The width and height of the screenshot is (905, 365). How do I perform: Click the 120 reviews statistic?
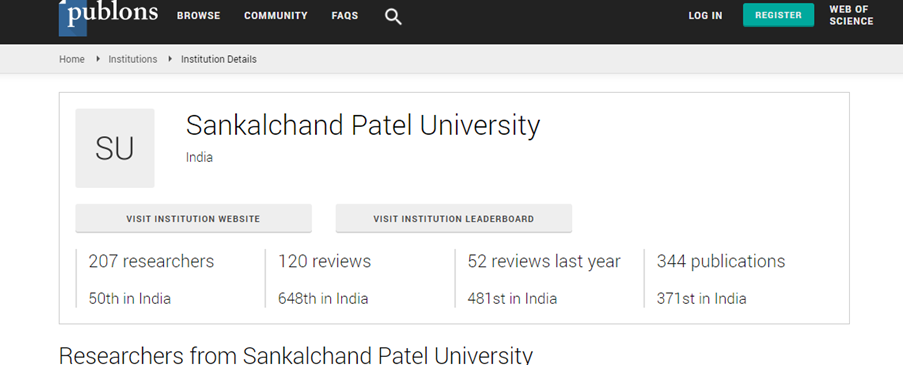pyautogui.click(x=324, y=261)
